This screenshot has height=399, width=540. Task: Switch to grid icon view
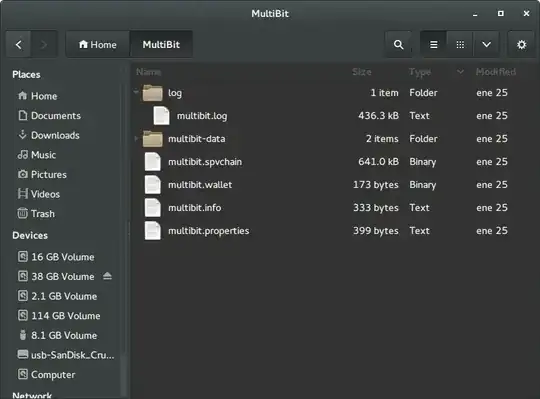tap(460, 44)
